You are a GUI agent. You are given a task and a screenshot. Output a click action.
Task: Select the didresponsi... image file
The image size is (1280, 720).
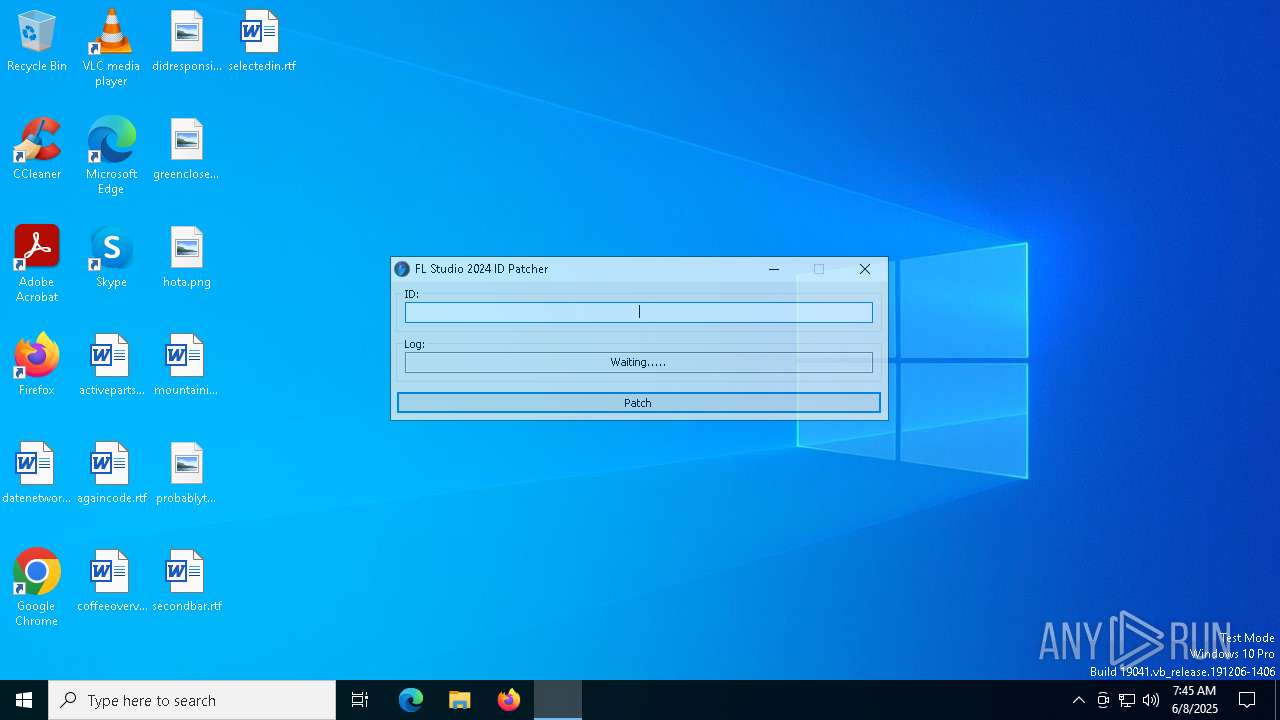(187, 42)
